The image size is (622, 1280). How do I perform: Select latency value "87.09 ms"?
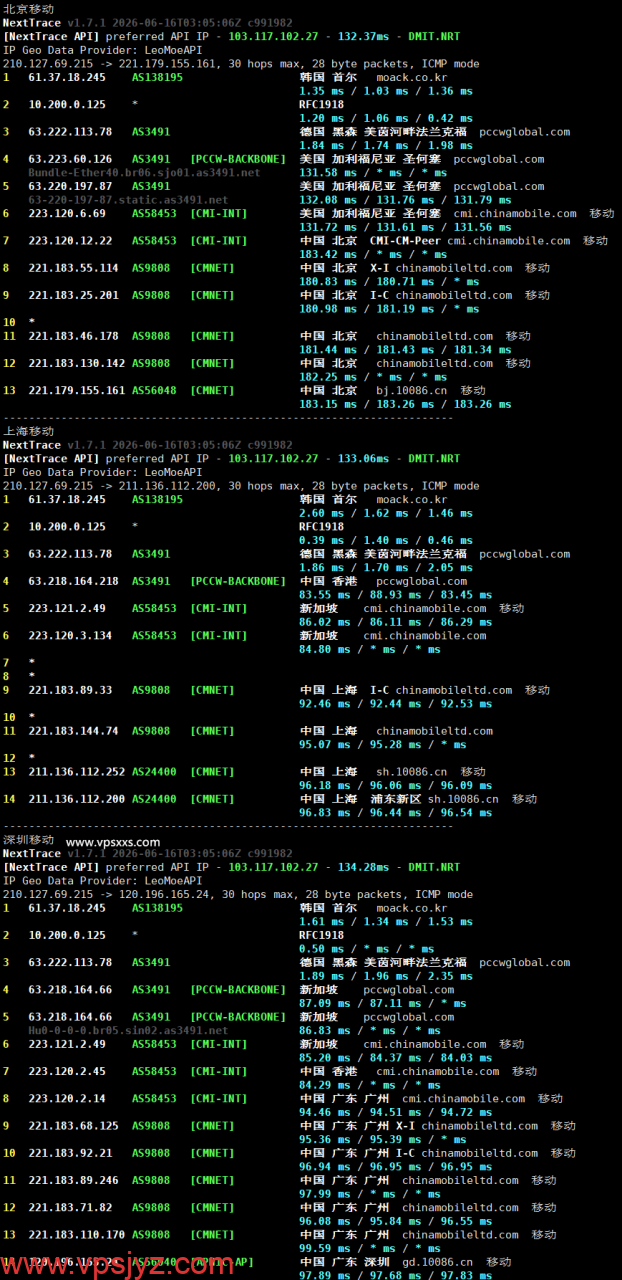[x=325, y=1003]
